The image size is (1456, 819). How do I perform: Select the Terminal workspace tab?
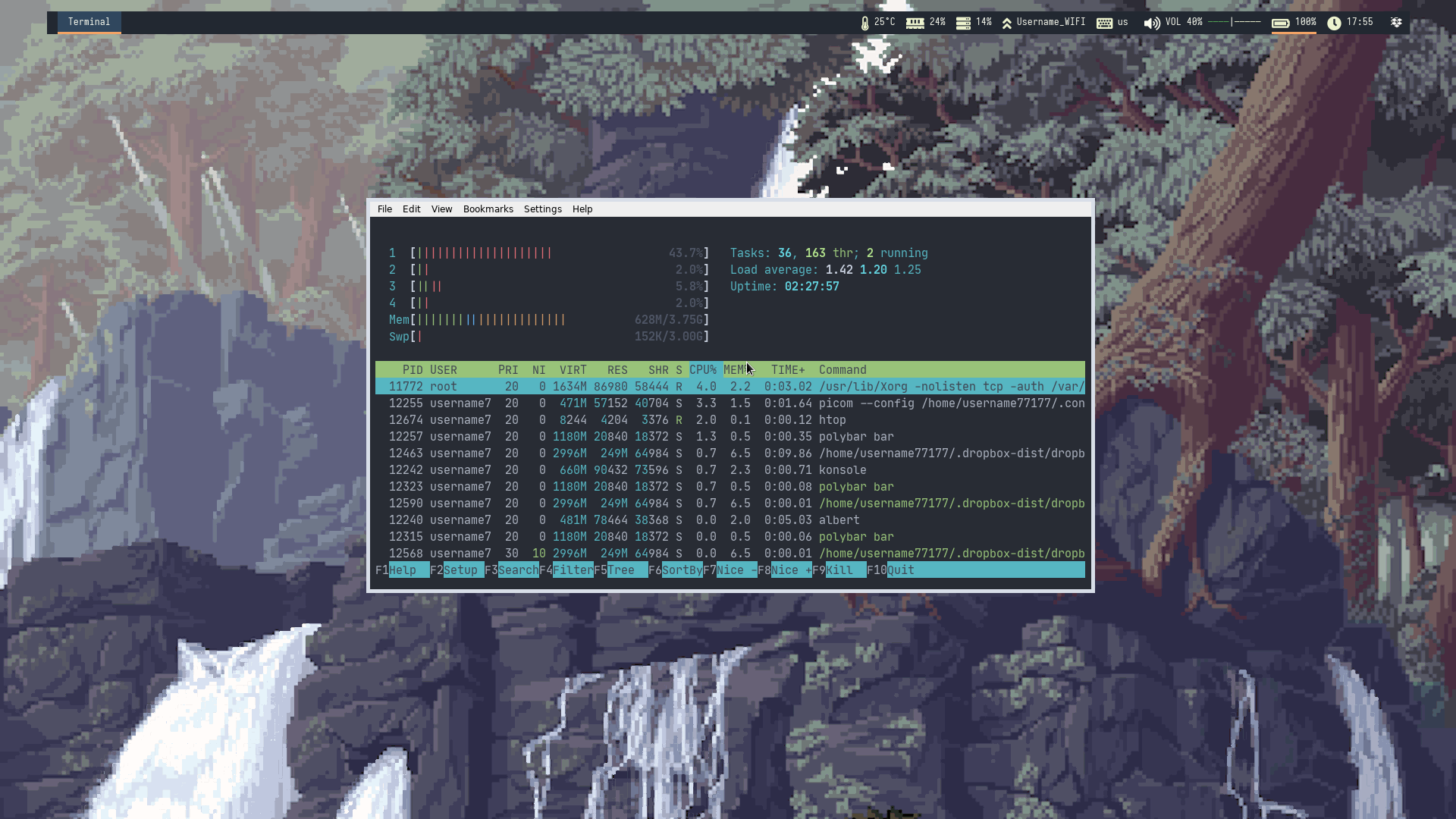coord(89,22)
